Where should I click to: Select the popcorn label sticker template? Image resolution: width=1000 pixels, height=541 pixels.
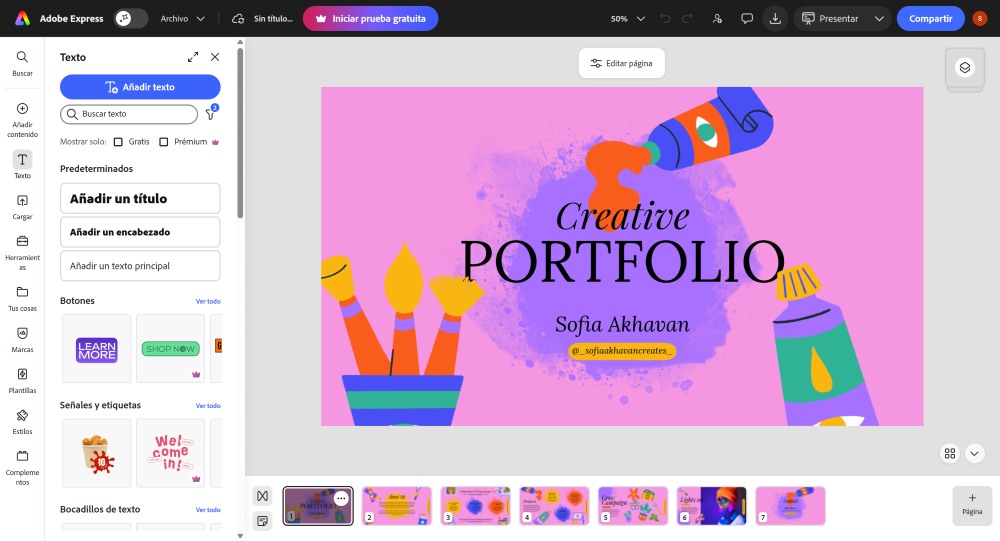pyautogui.click(x=96, y=453)
